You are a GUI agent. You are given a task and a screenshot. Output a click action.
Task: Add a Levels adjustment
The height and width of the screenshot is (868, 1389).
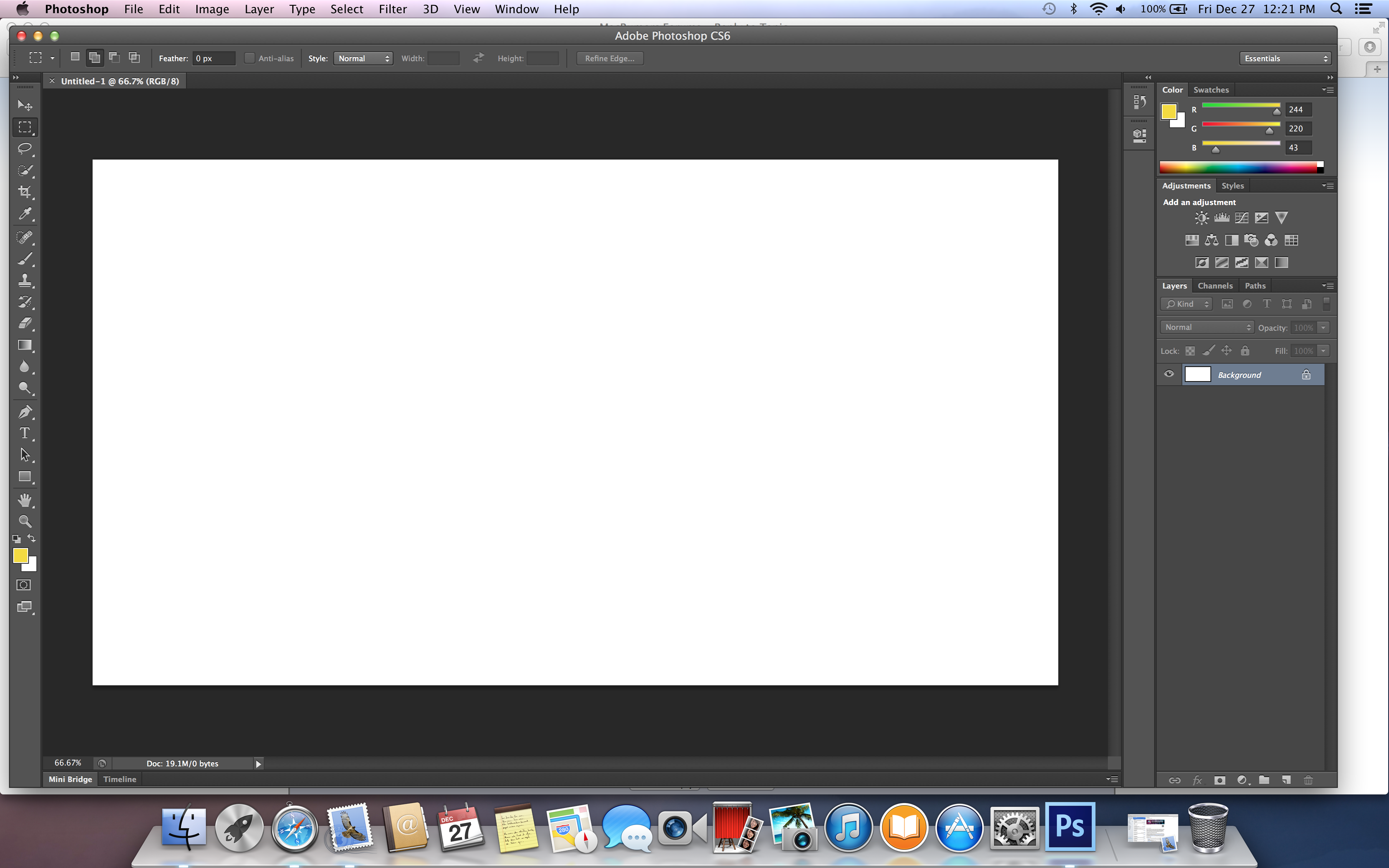pyautogui.click(x=1222, y=217)
